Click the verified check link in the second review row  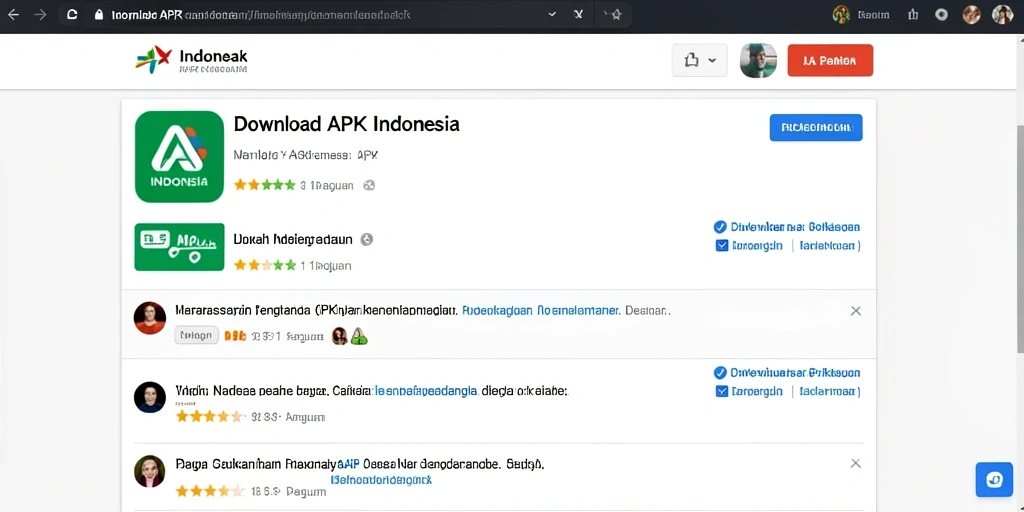point(787,373)
